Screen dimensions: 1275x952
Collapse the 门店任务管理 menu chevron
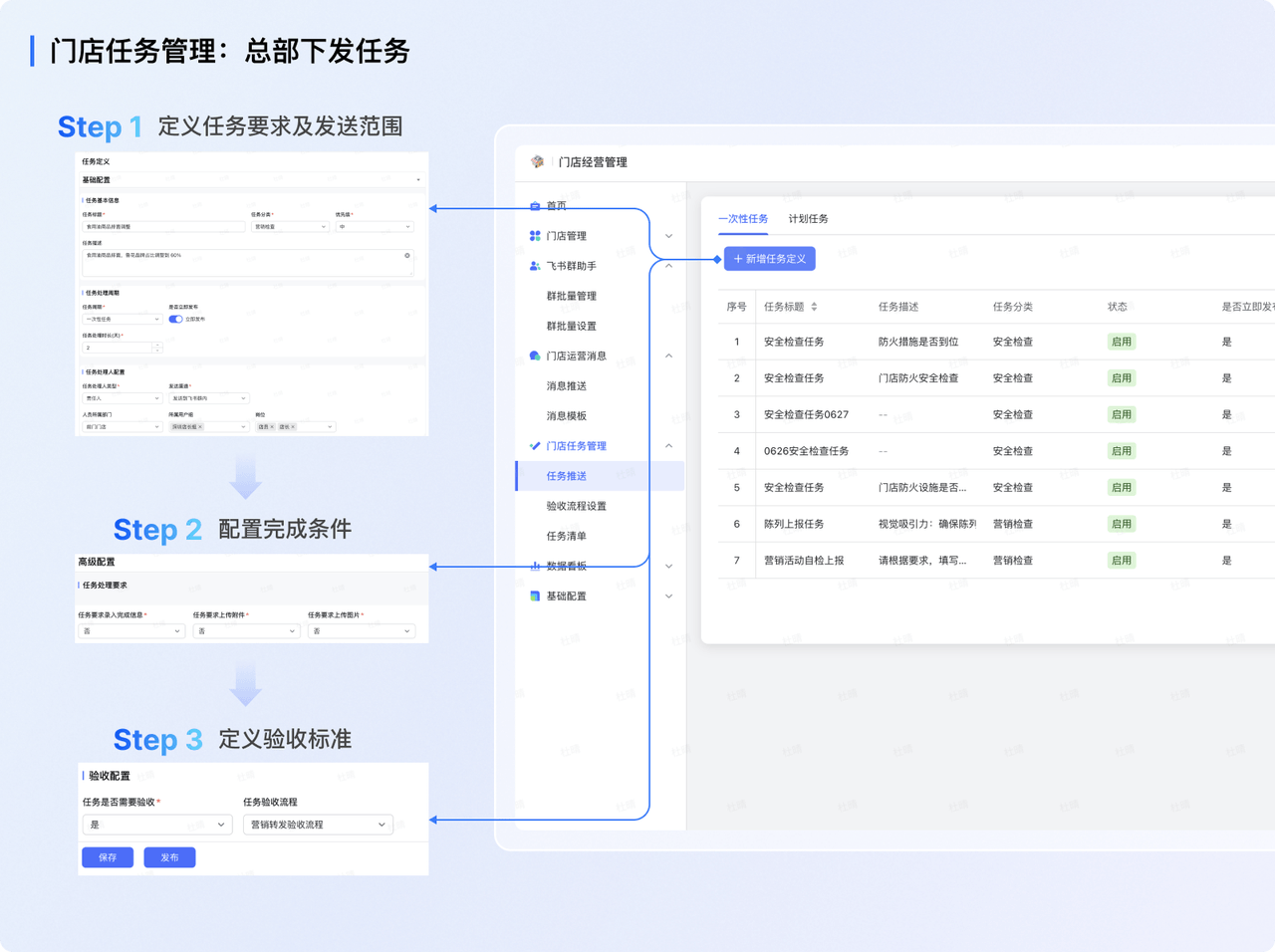click(668, 446)
